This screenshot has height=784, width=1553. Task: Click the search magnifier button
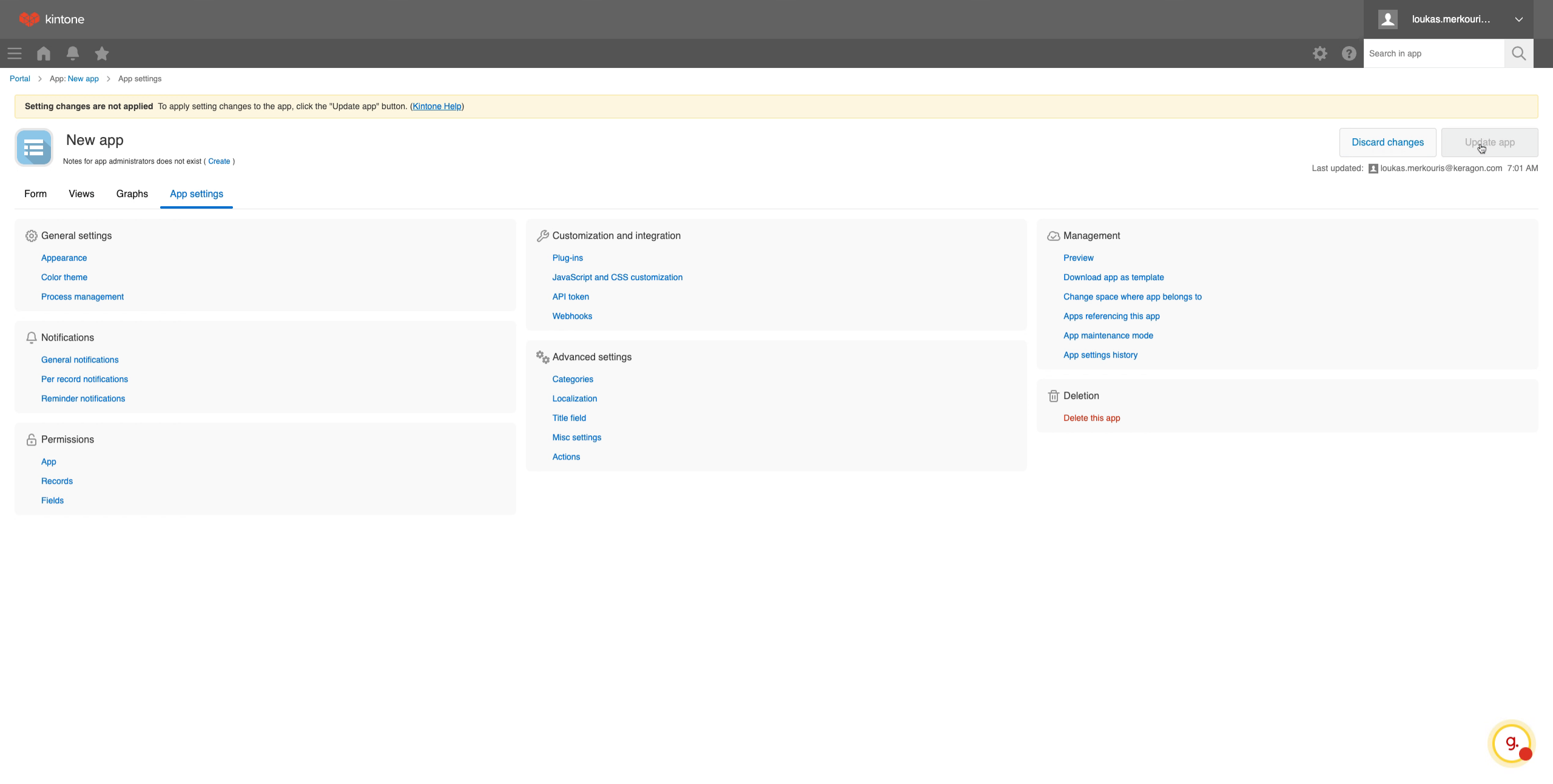point(1518,53)
